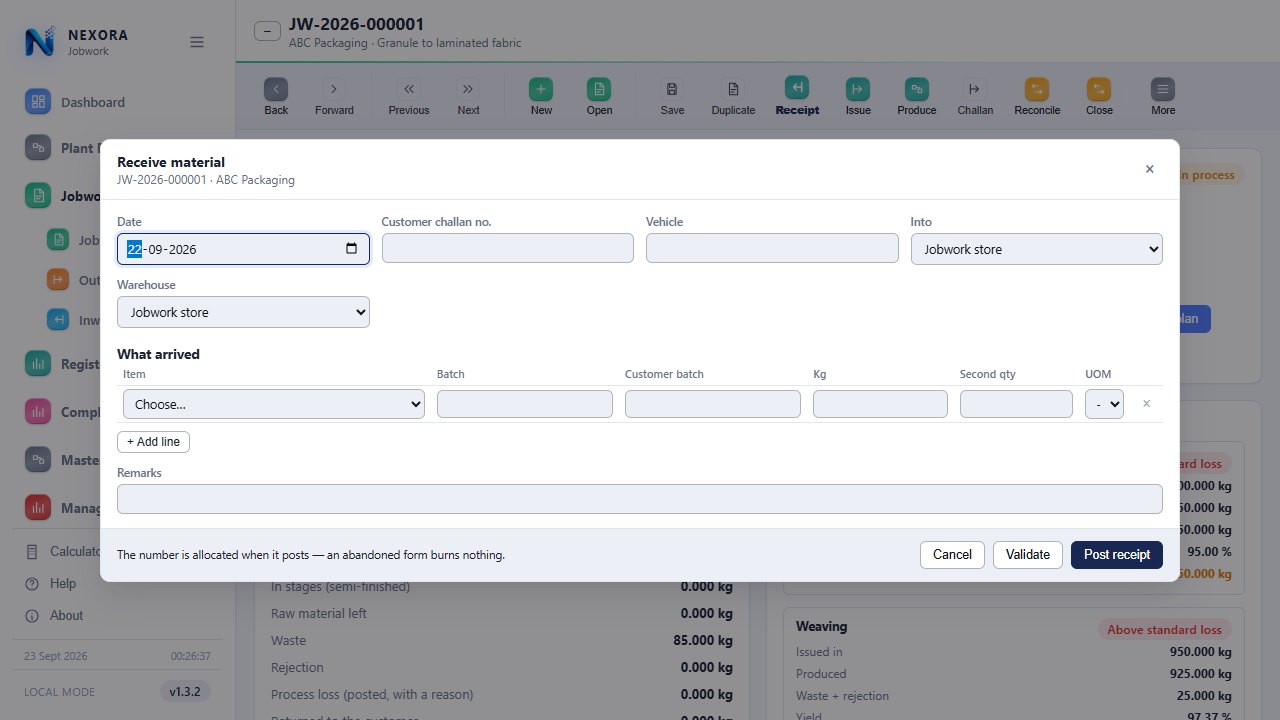Click the Vehicle input field
This screenshot has height=720, width=1280.
coord(772,249)
